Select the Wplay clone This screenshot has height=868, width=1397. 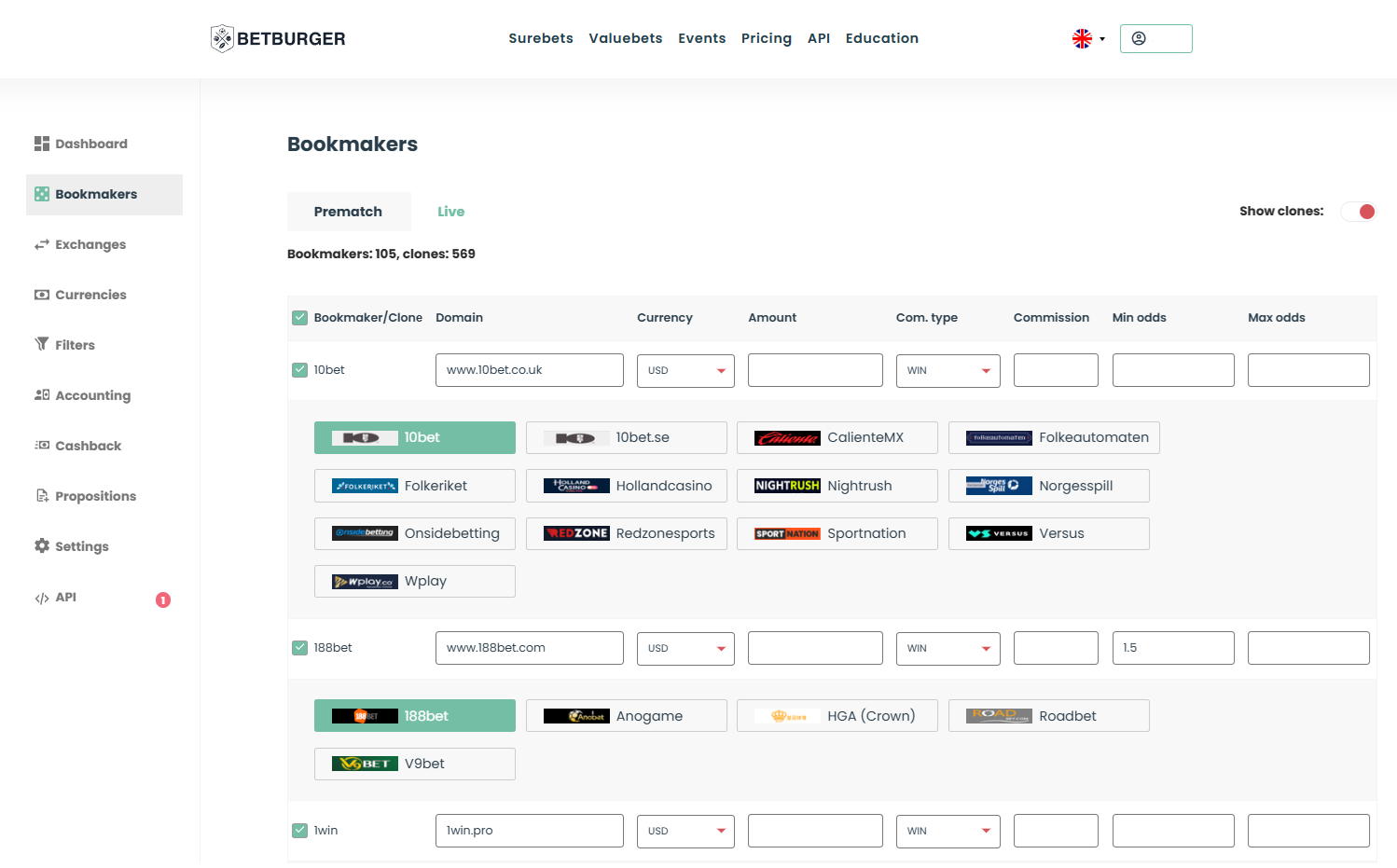click(415, 581)
